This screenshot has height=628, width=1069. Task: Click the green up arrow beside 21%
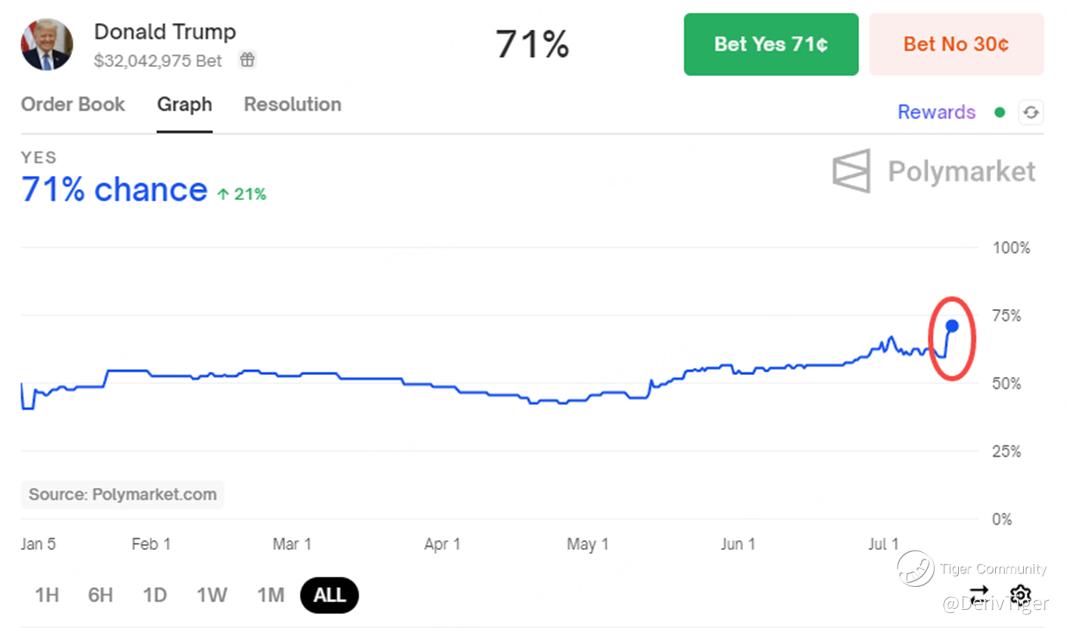click(223, 194)
